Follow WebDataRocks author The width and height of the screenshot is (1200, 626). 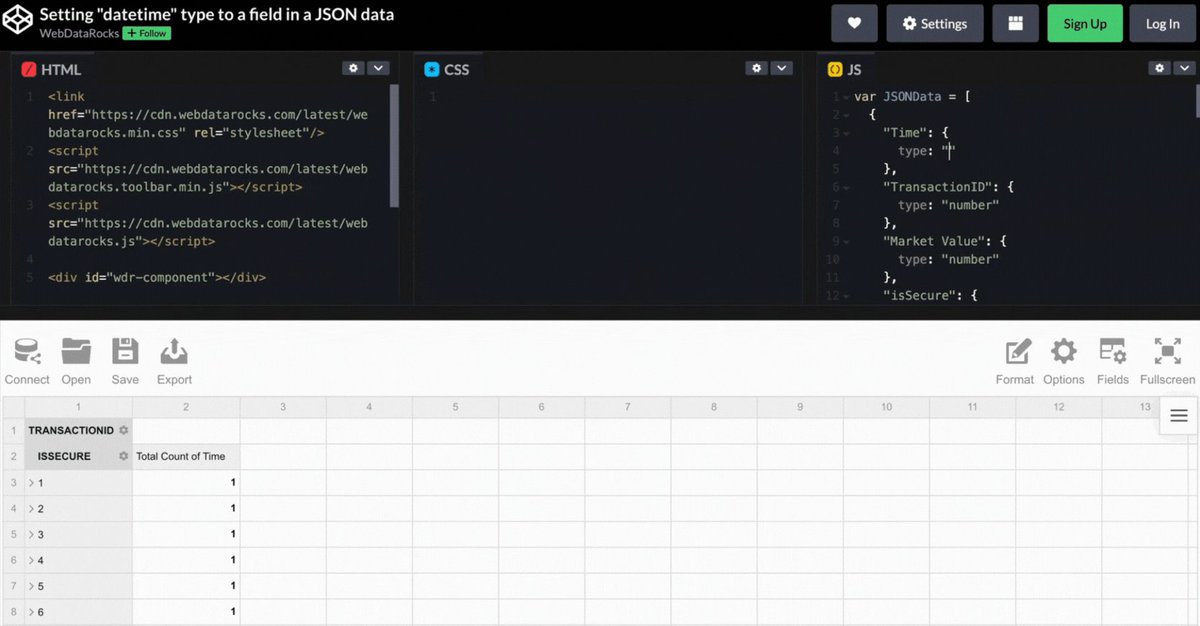pos(147,33)
